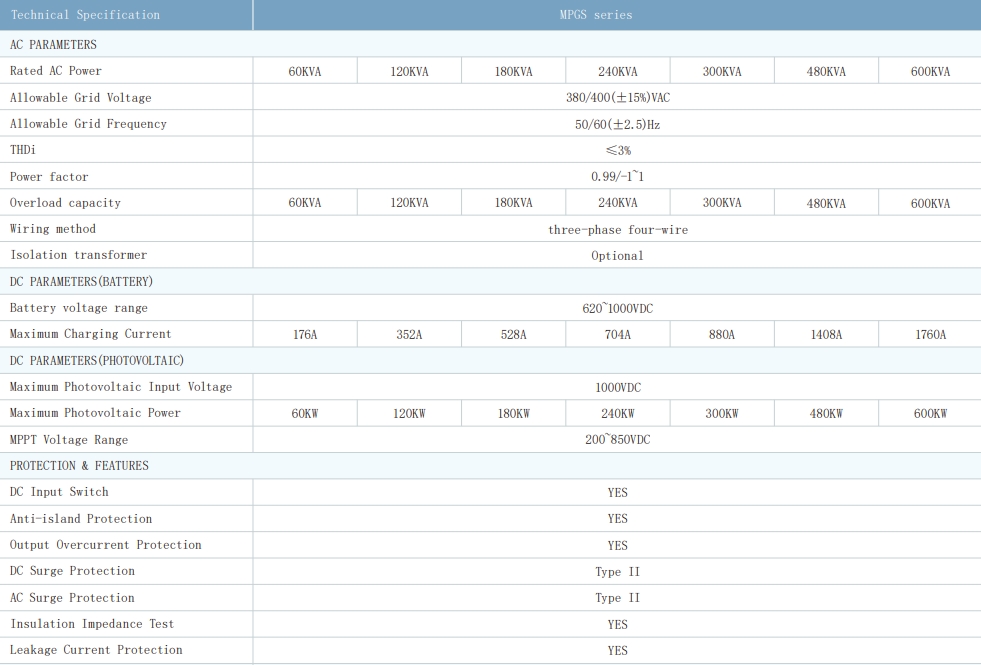Click 'Optional' in Isolation transformer row
The width and height of the screenshot is (981, 665).
click(617, 256)
